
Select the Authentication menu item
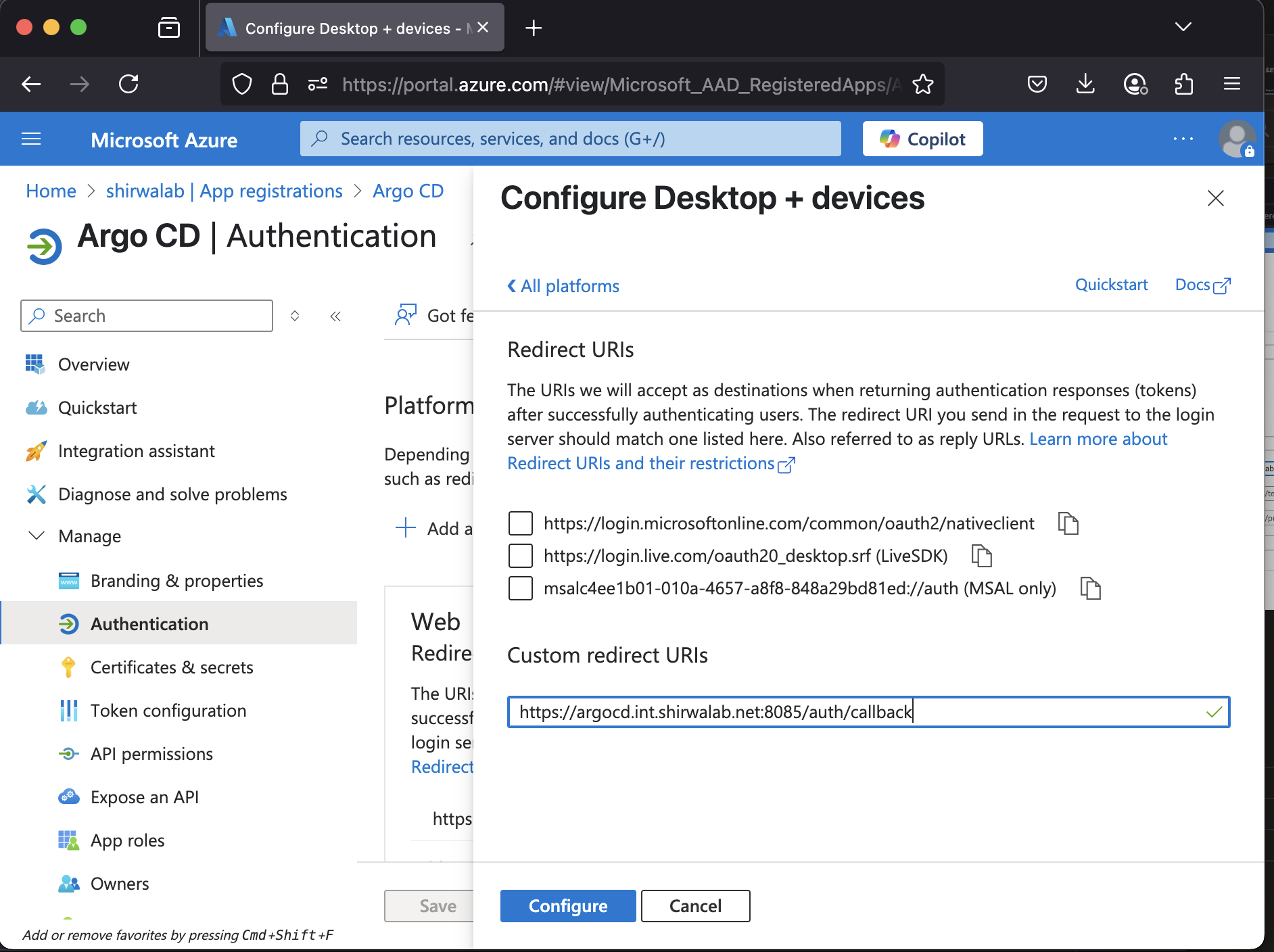click(x=179, y=624)
